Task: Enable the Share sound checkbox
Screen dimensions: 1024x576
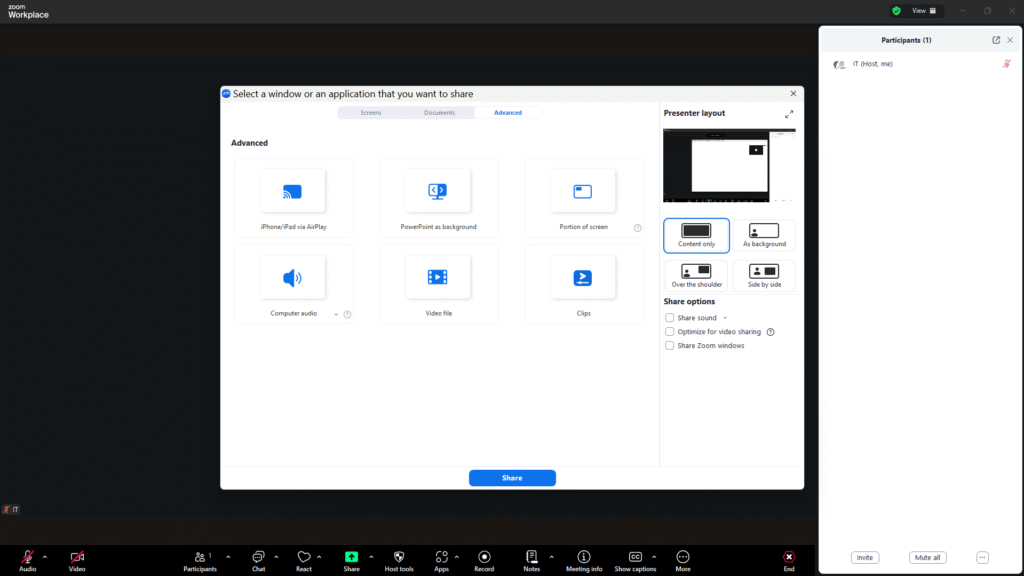Action: 670,318
